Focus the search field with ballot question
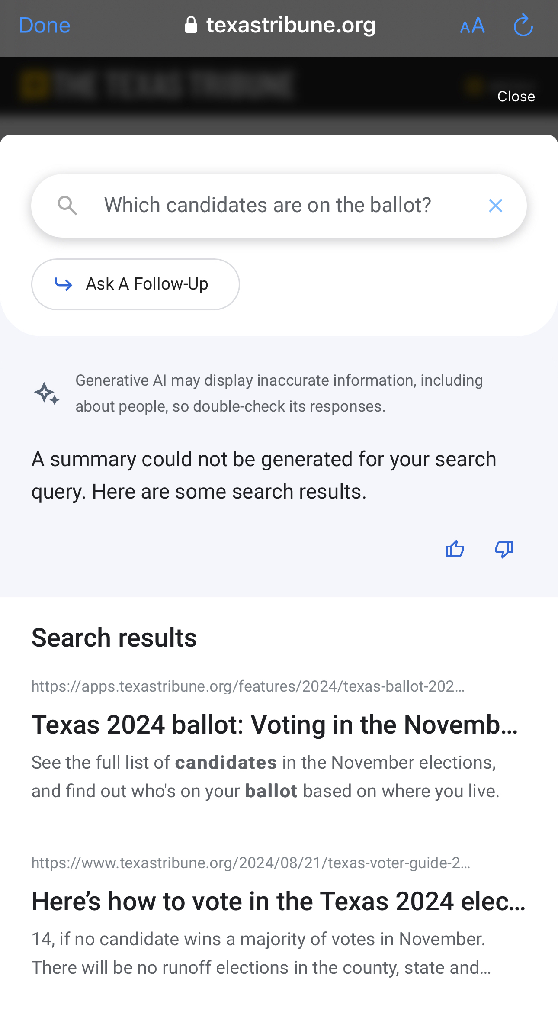 click(279, 206)
